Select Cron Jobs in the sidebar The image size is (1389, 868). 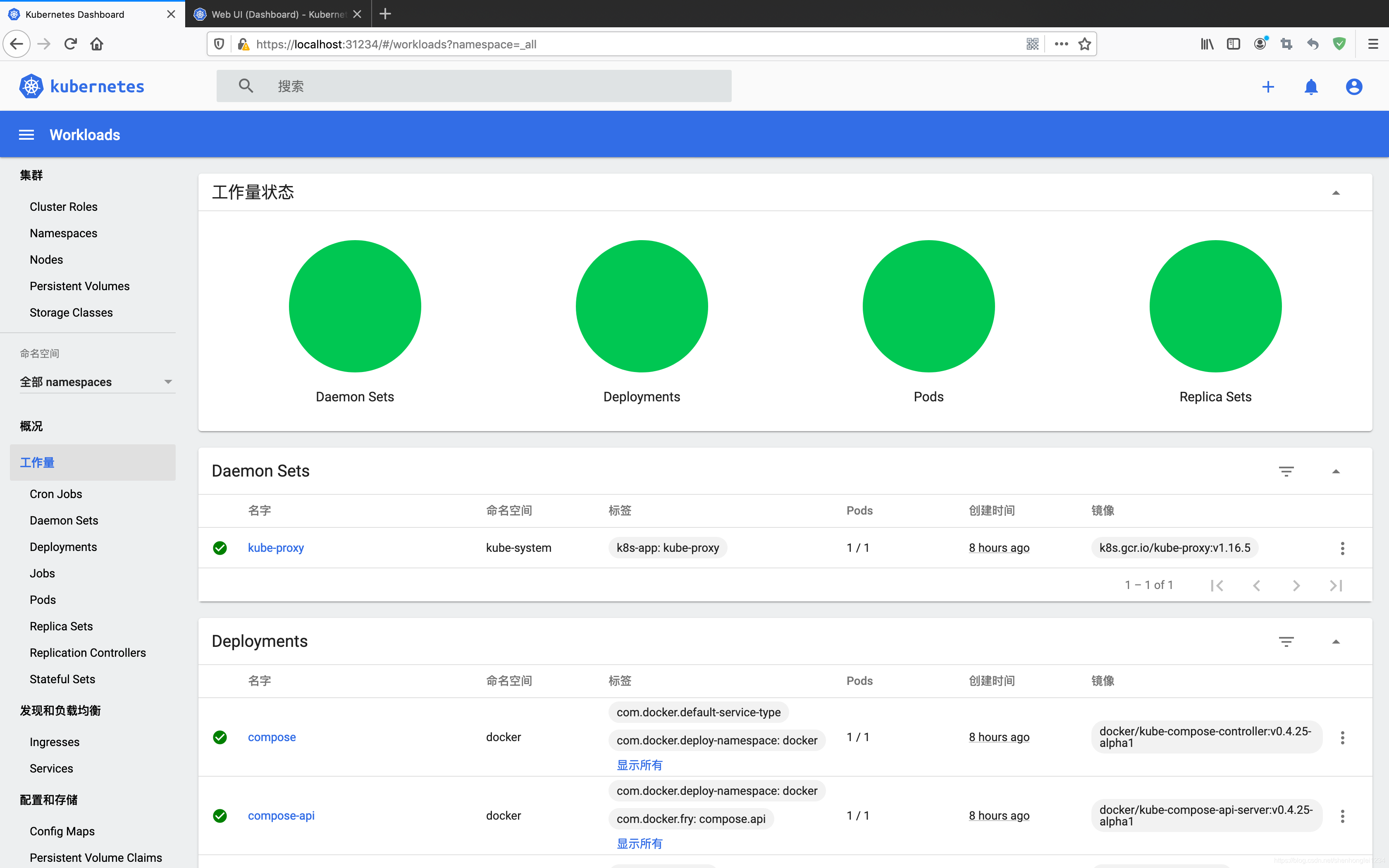tap(56, 494)
